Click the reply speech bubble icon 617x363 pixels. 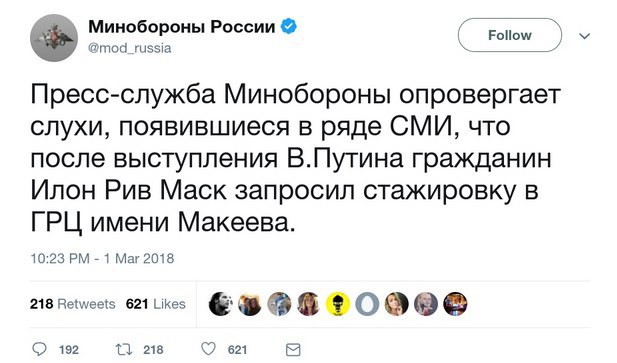39,349
